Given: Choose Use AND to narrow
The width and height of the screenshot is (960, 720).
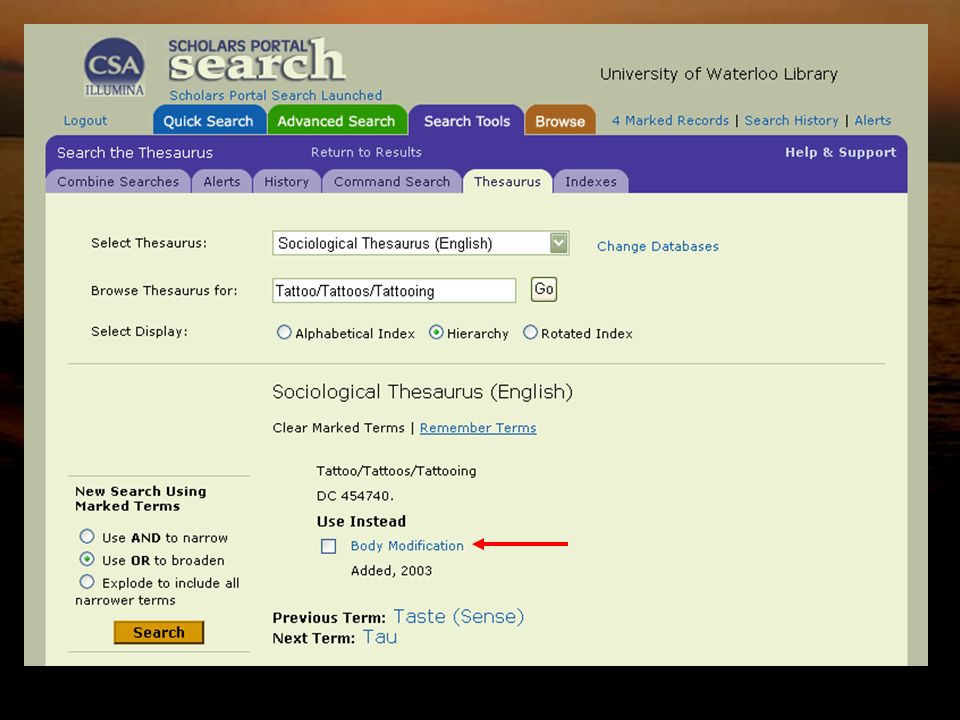Looking at the screenshot, I should click(87, 537).
